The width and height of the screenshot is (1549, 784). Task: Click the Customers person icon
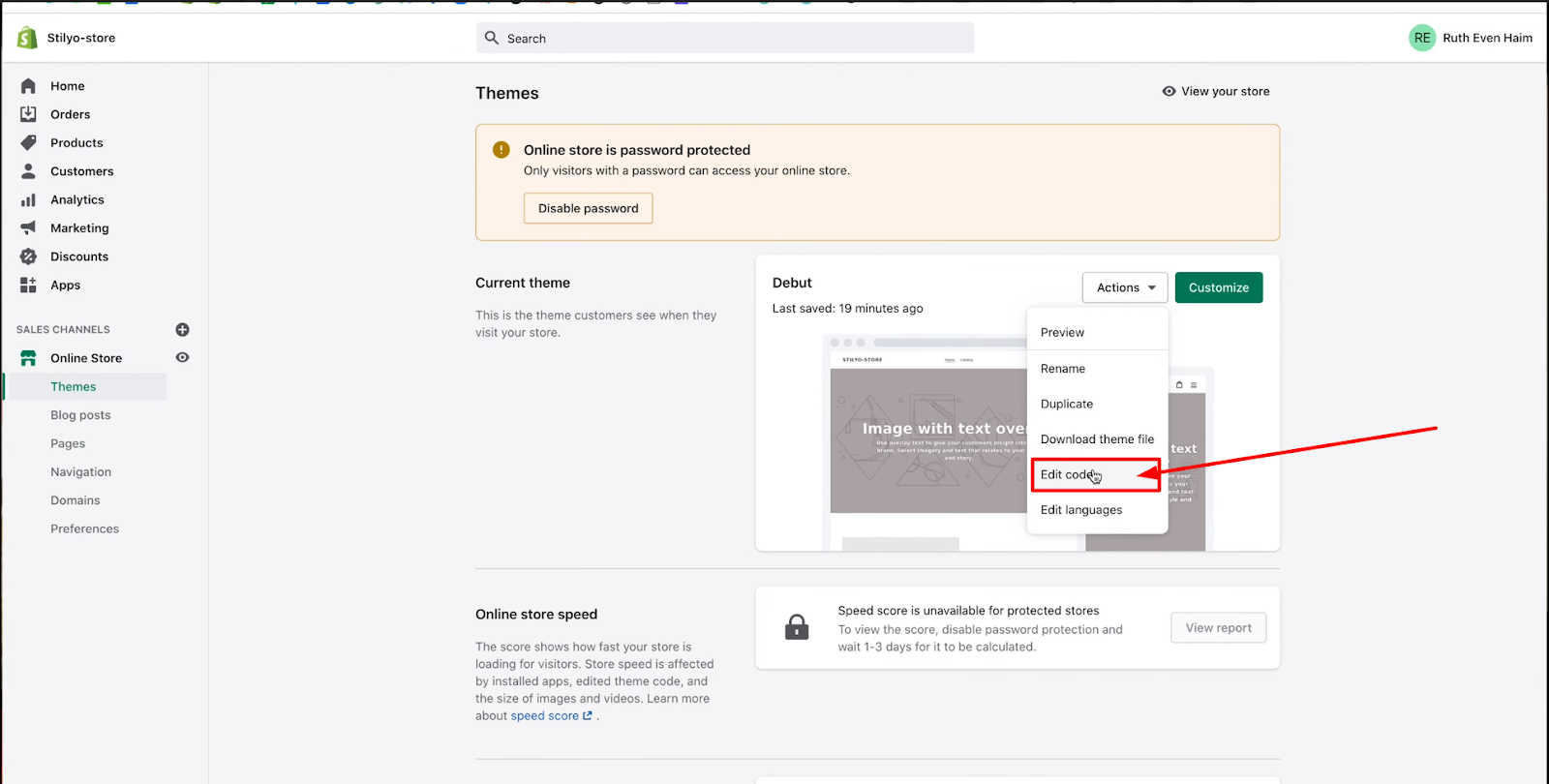point(28,171)
